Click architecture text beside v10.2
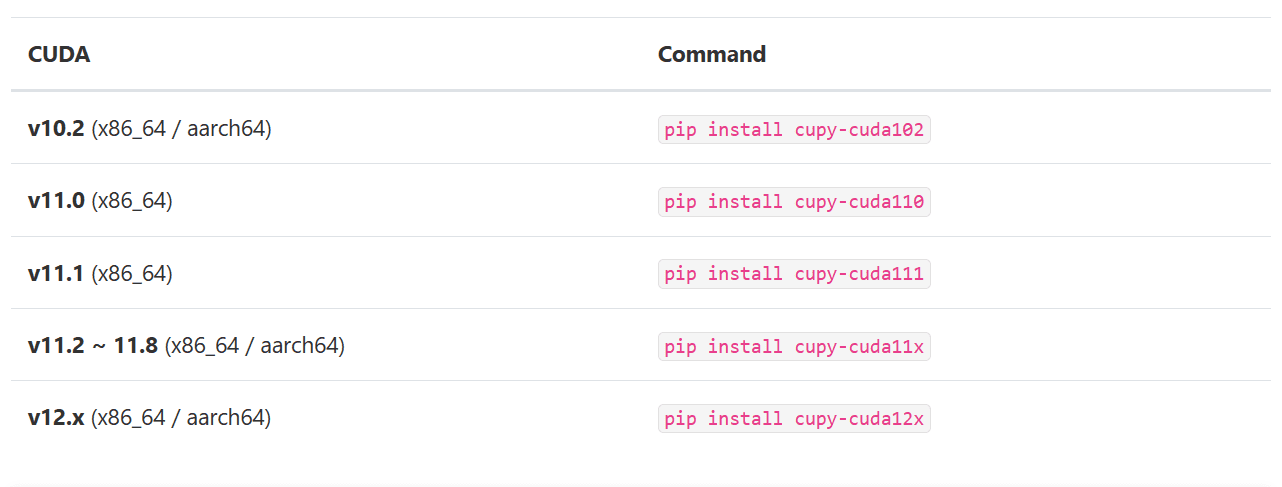 click(x=181, y=129)
